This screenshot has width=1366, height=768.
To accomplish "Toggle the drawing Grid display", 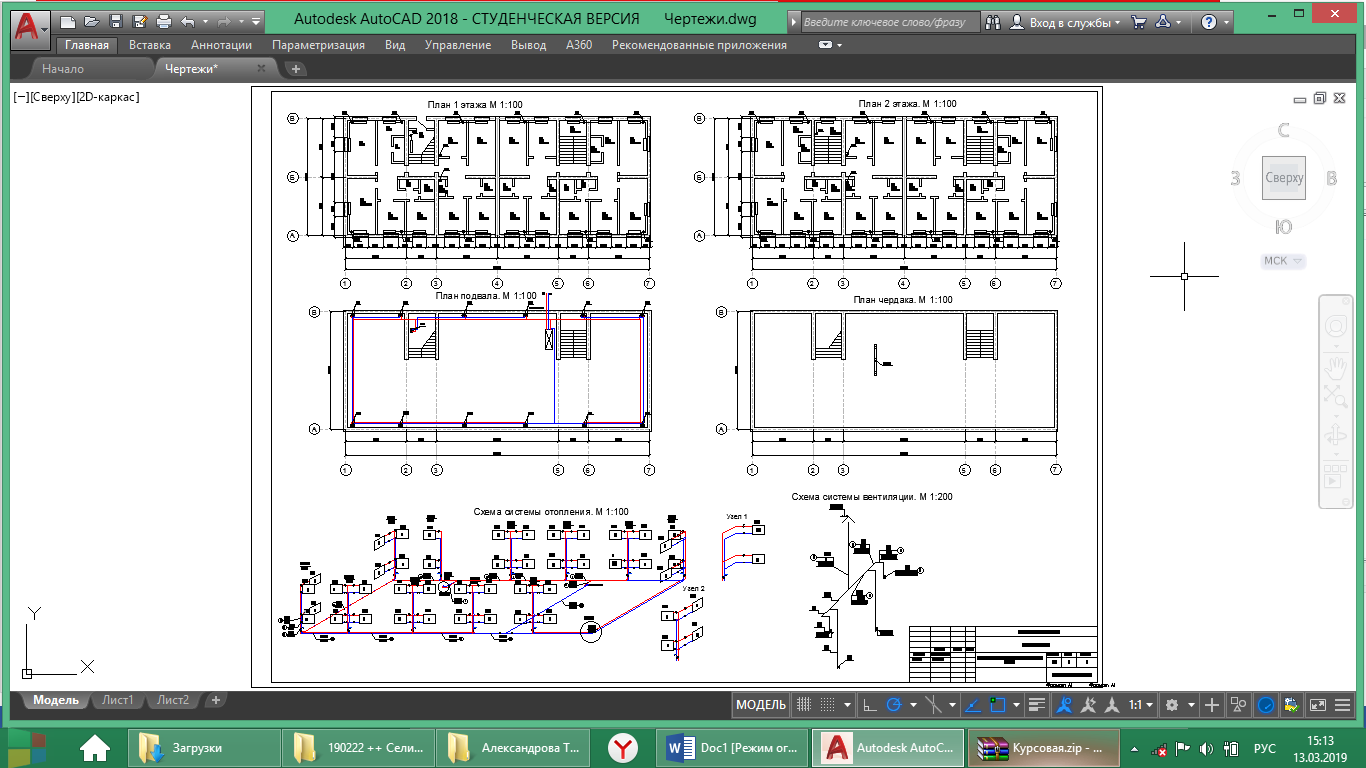I will pyautogui.click(x=804, y=705).
